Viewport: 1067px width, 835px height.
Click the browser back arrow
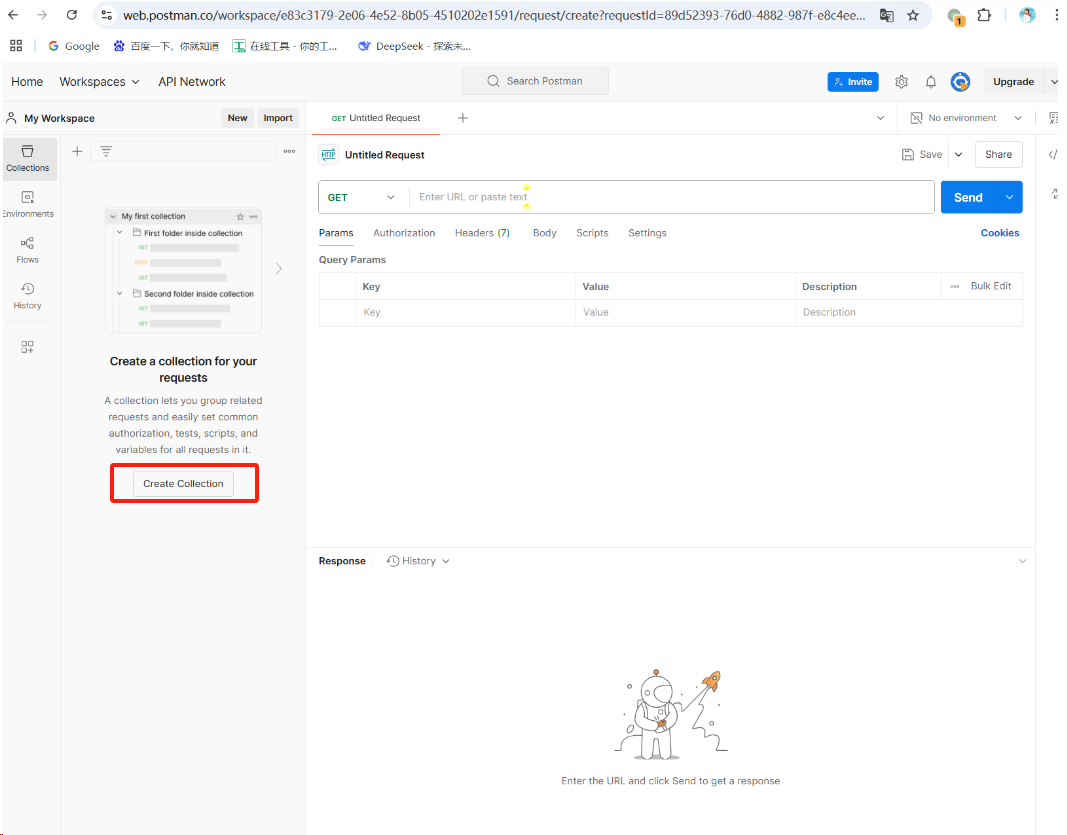[13, 14]
